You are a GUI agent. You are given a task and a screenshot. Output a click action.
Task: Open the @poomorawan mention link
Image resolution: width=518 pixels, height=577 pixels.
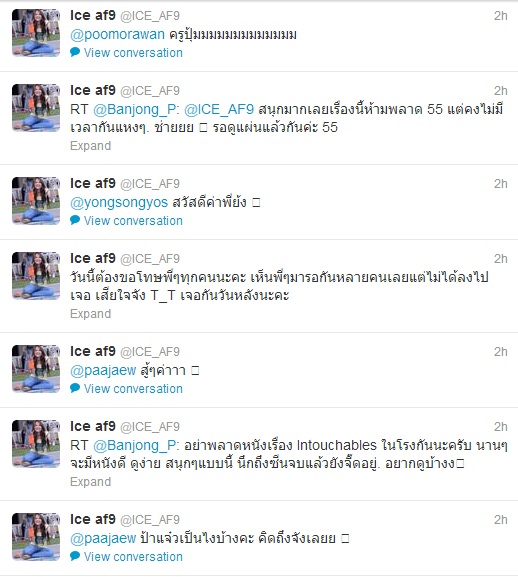117,35
